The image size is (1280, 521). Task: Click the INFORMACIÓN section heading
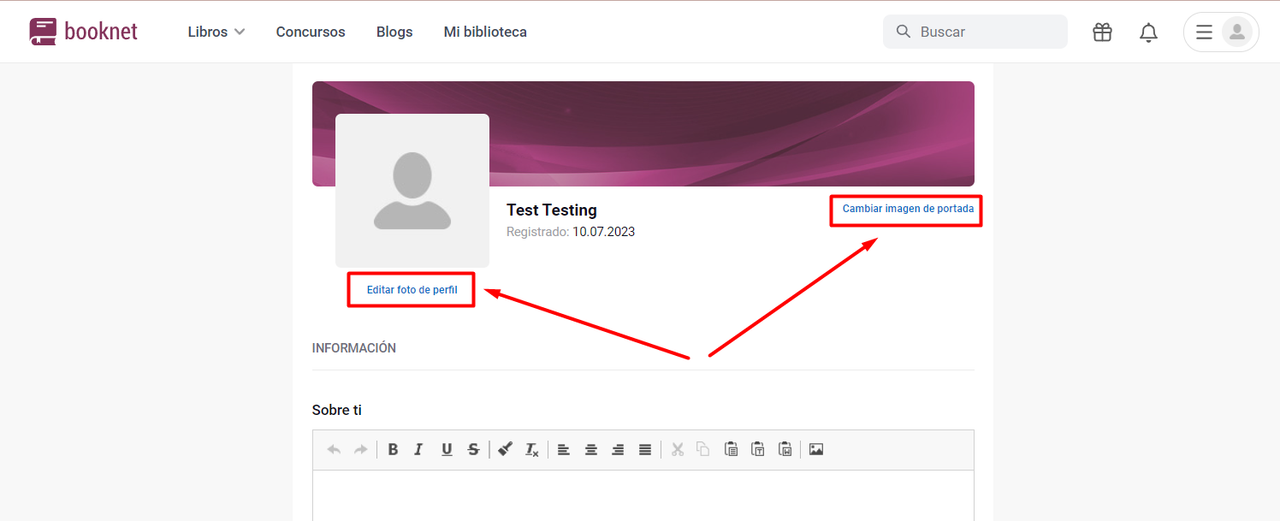coord(354,348)
